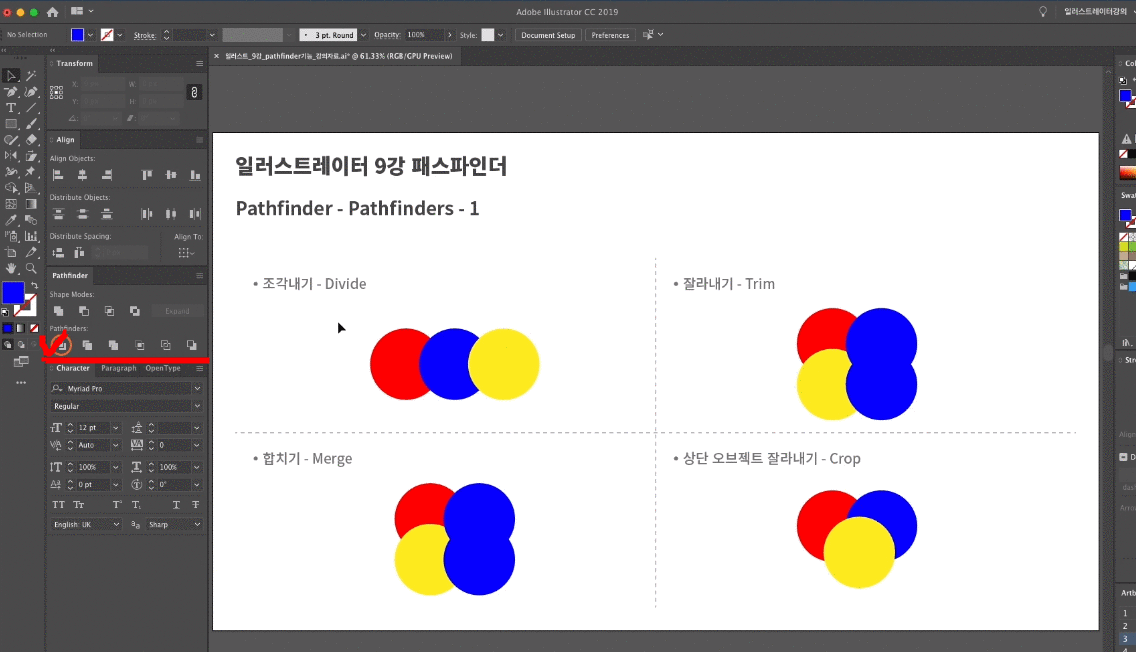Image resolution: width=1136 pixels, height=652 pixels.
Task: Open the 3 pt. Round brush dropdown
Action: (x=363, y=35)
